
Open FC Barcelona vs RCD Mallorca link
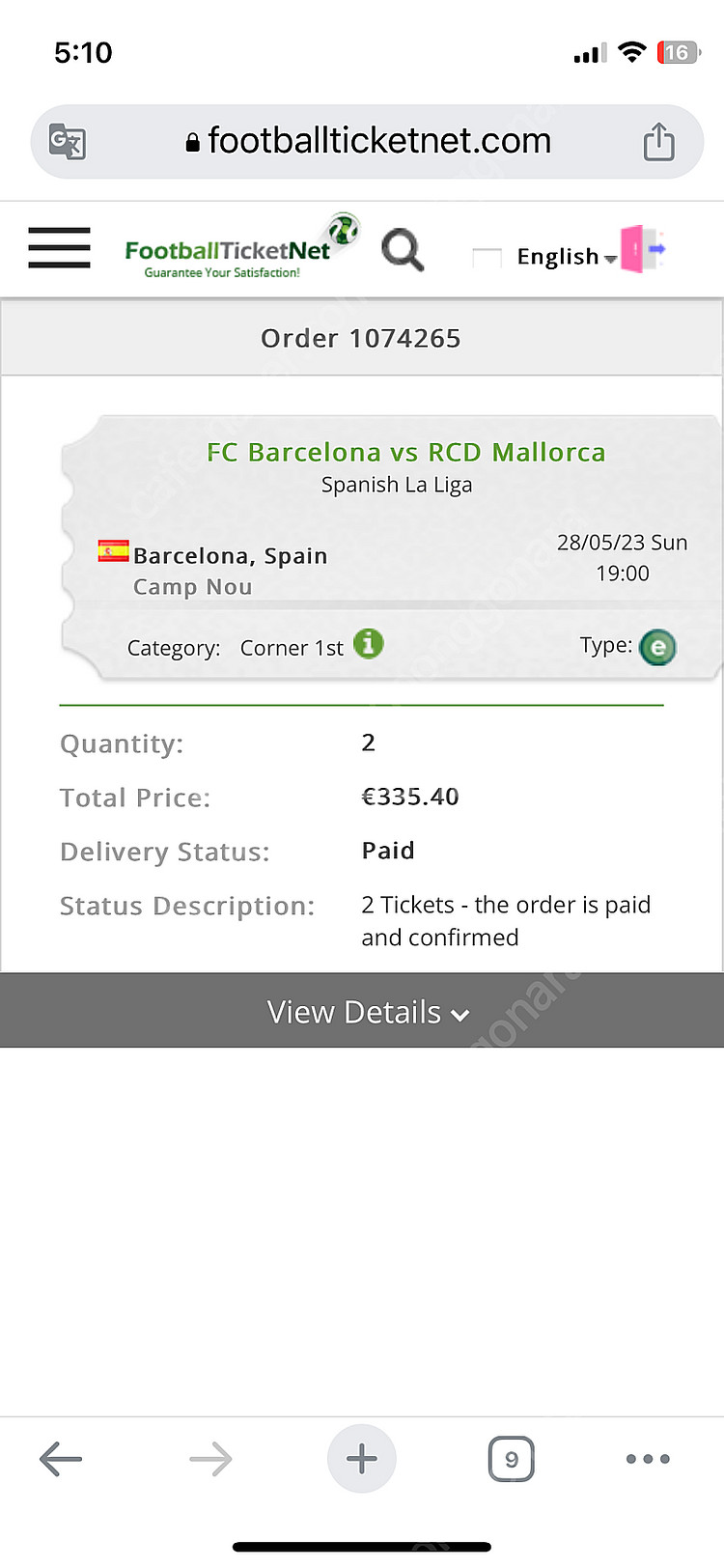406,452
